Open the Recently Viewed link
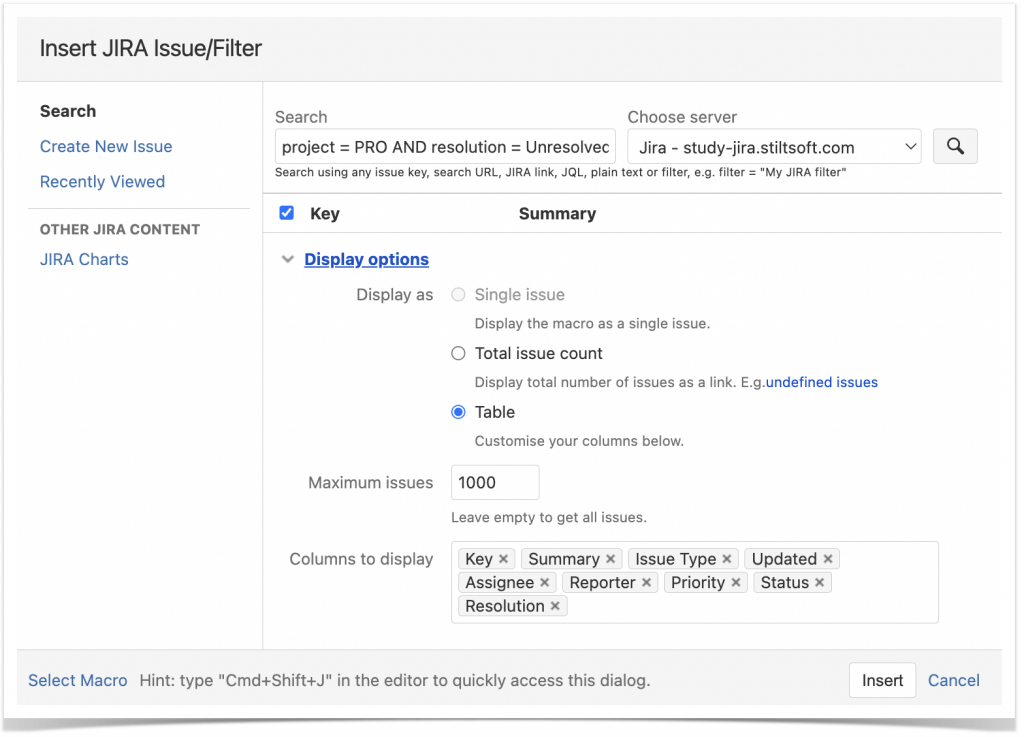The image size is (1024, 737). pos(102,181)
